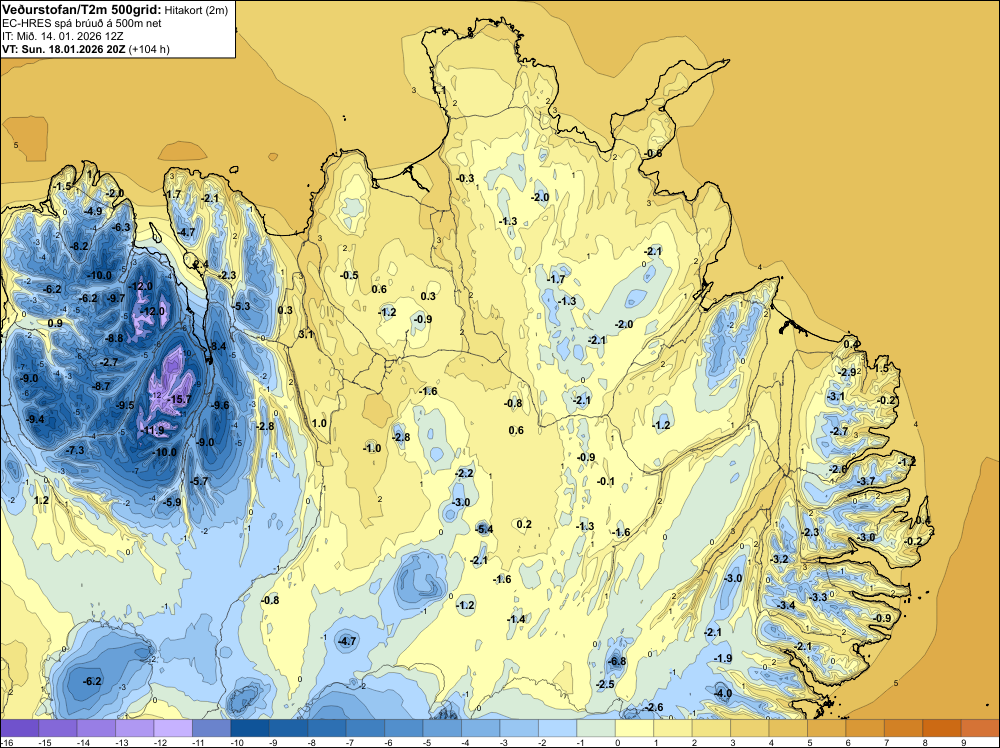Click the '-8.2' temperature label

[x=80, y=246]
